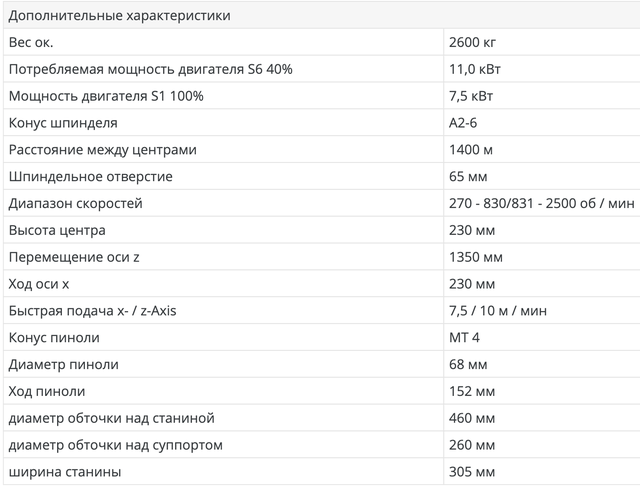This screenshot has width=640, height=487.
Task: Click the "460 мм" swing-over-bed value
Action: pos(473,418)
